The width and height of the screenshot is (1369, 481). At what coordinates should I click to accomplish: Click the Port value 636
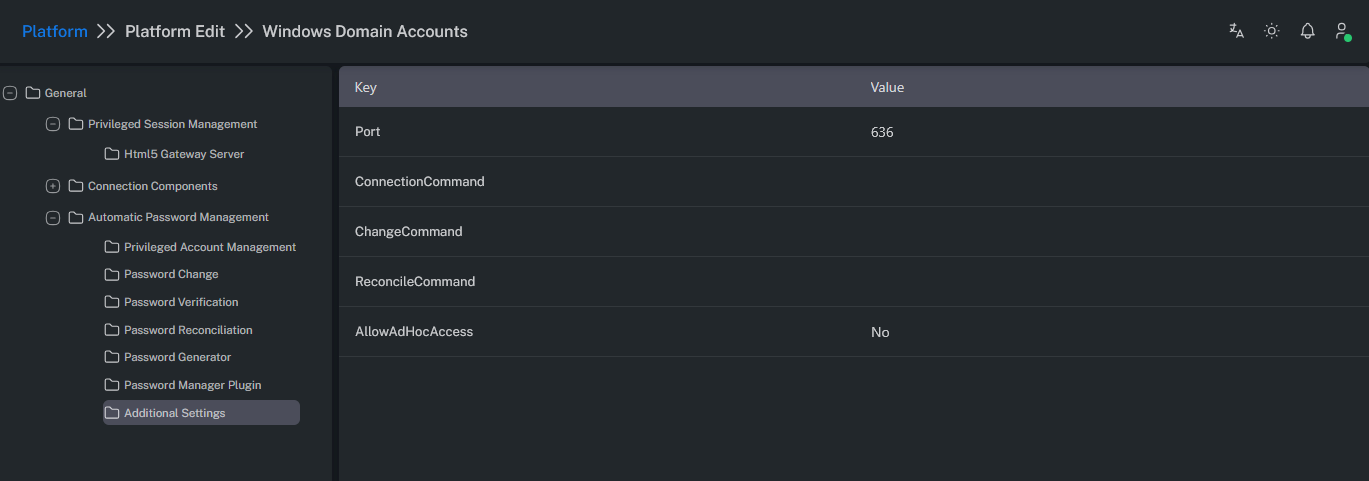coord(882,132)
